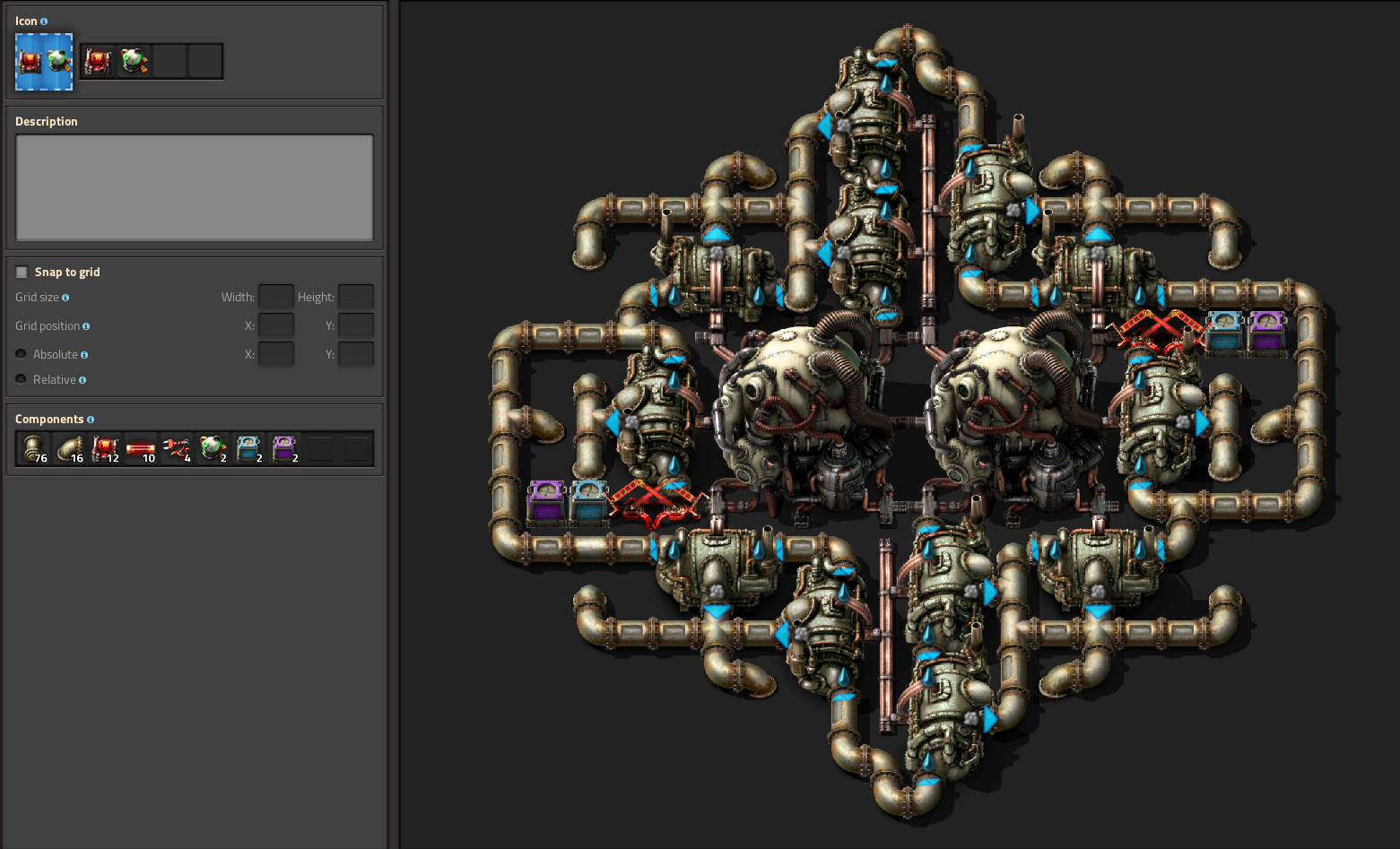Click the pipe component showing 76
This screenshot has width=1400, height=849.
[33, 449]
